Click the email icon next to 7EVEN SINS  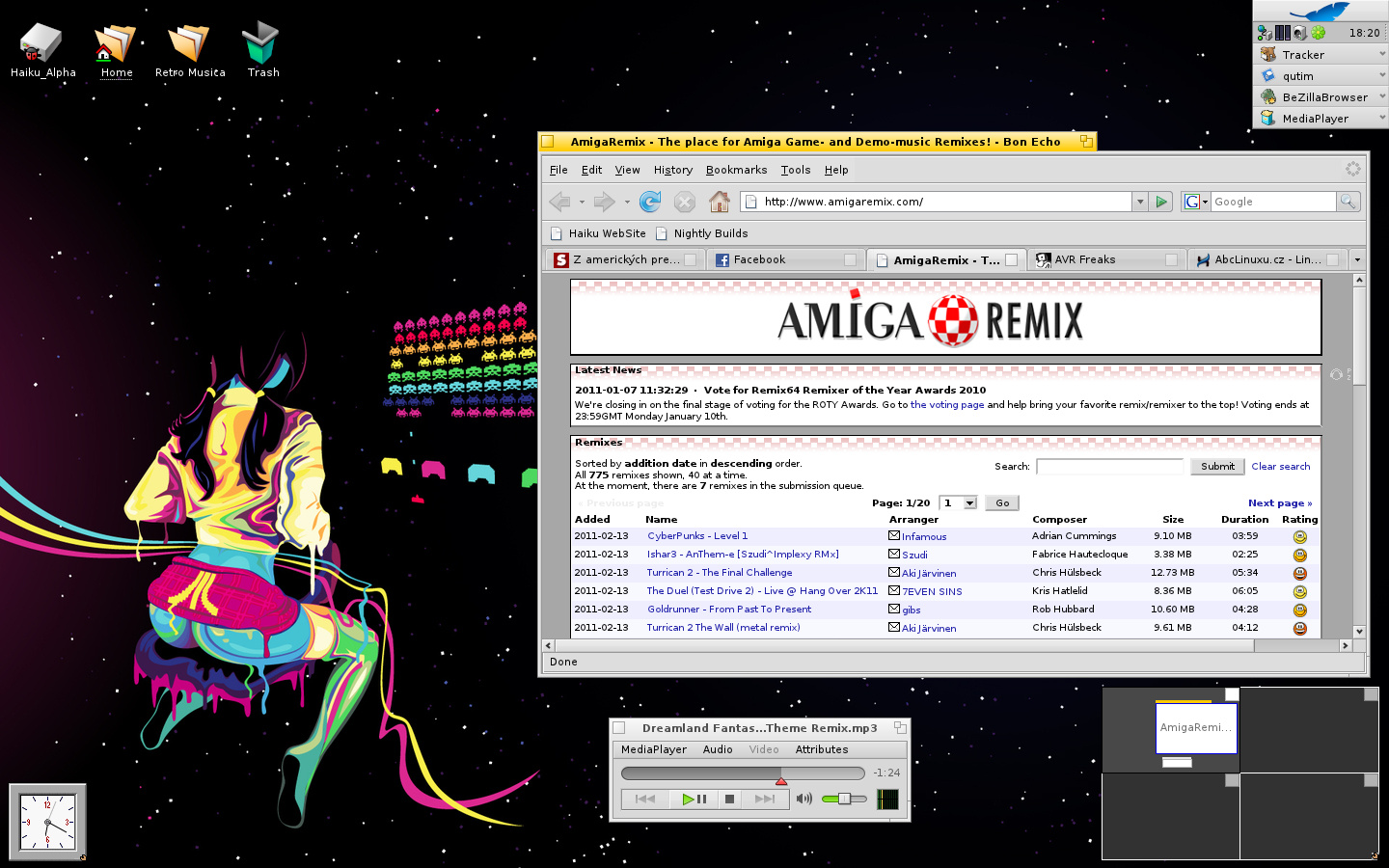[x=894, y=590]
